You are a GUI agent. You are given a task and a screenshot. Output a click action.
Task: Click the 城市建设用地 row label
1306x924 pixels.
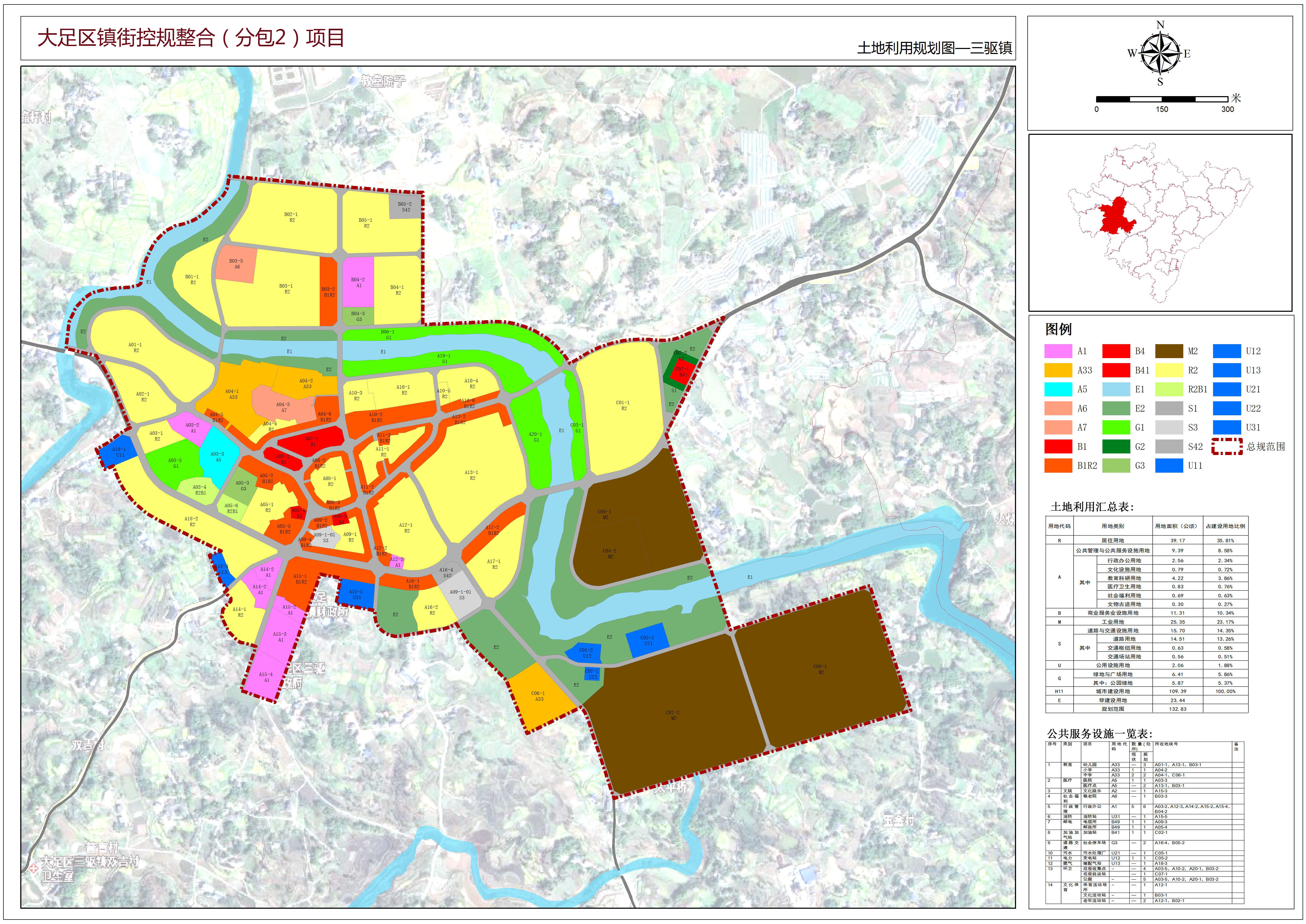pyautogui.click(x=1112, y=691)
